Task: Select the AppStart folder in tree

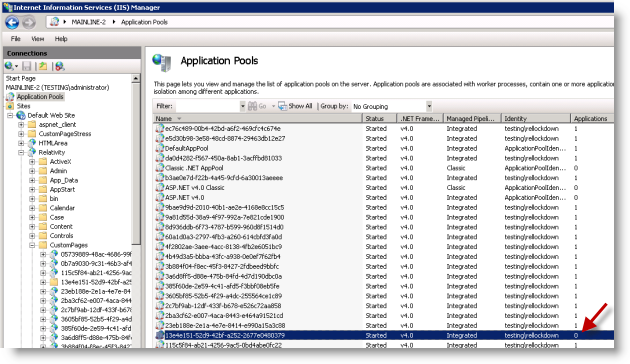Action: pos(62,190)
